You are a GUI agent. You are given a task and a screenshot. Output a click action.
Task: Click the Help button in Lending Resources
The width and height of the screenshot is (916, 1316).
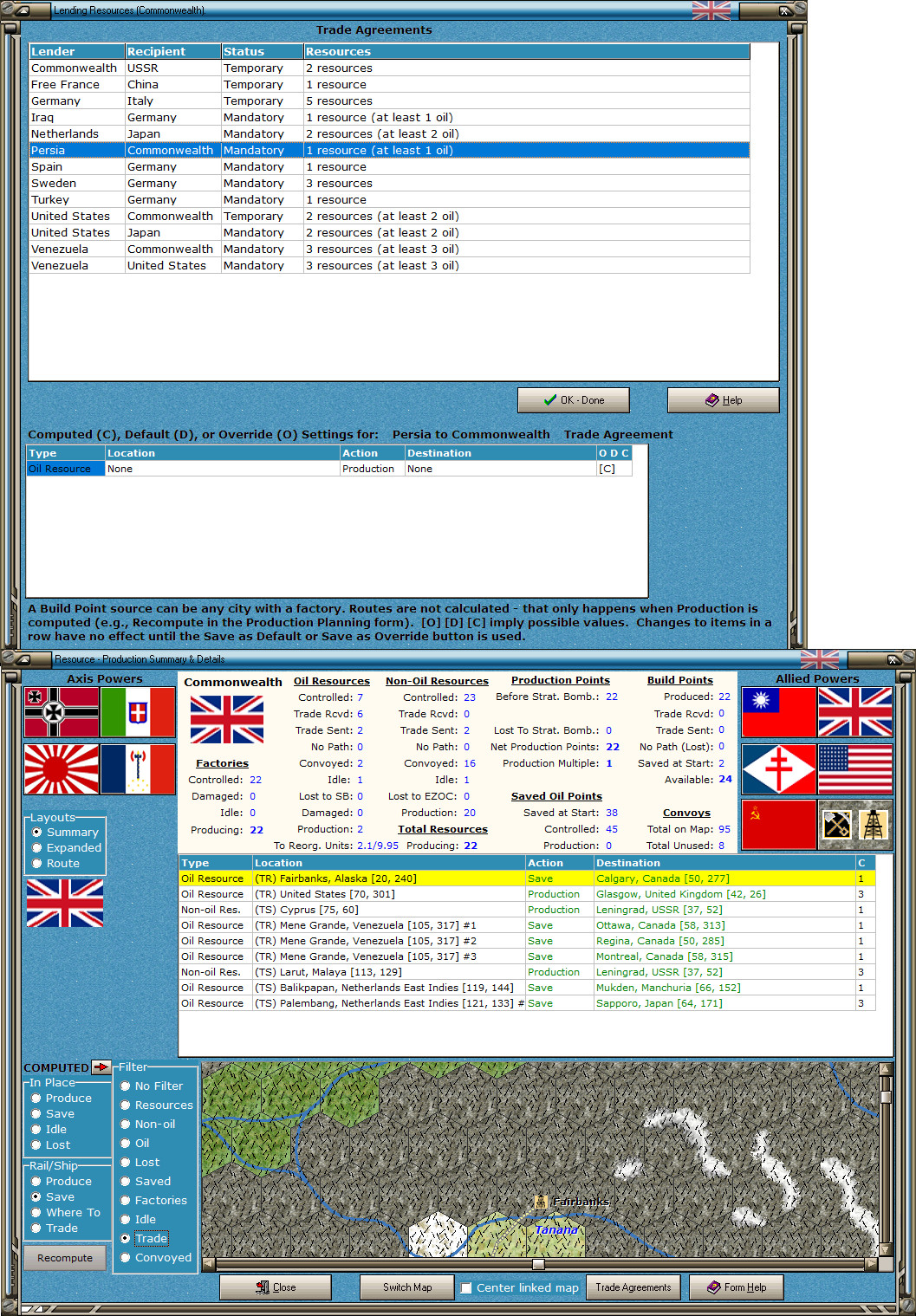[x=723, y=400]
